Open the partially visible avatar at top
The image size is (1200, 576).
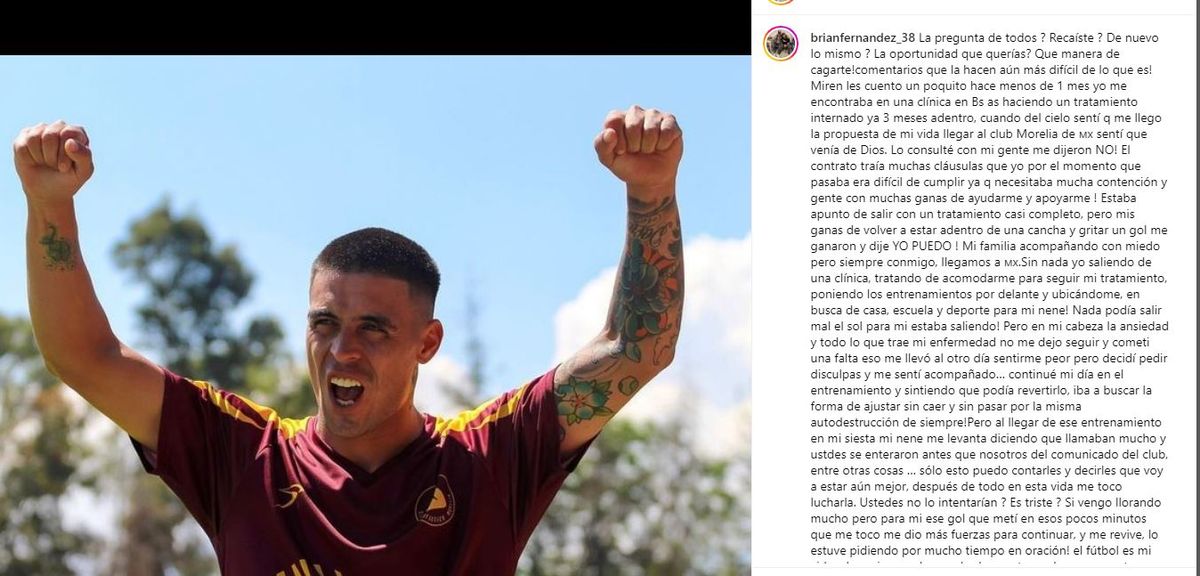pos(780,2)
